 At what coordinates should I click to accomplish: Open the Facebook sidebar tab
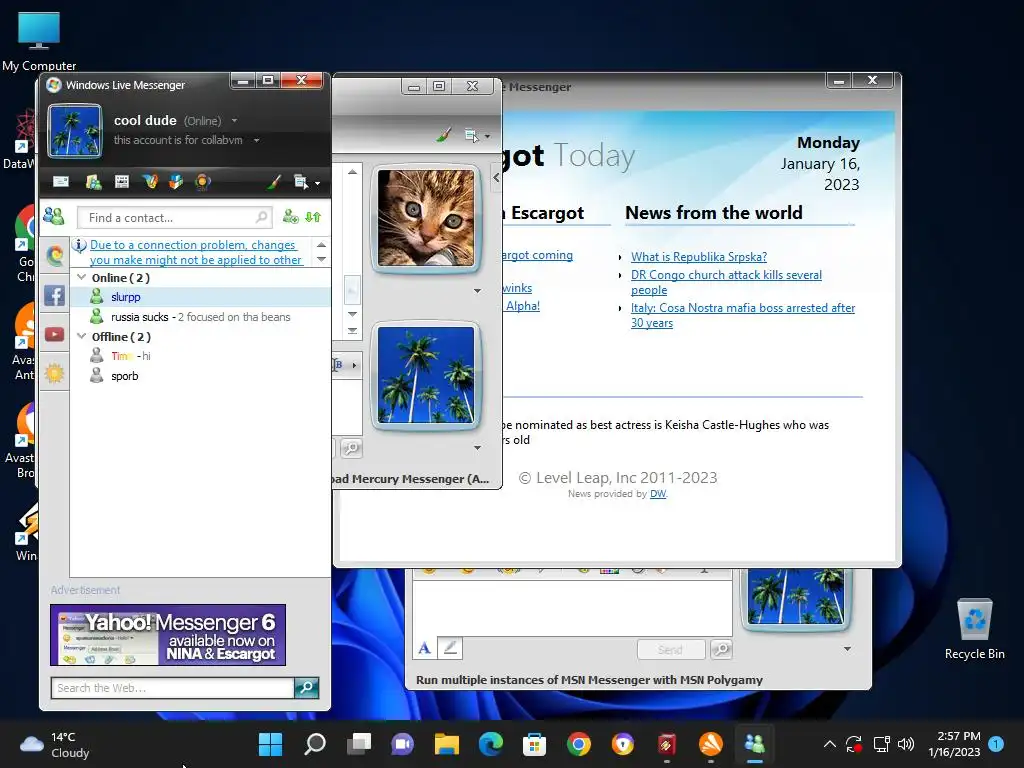pyautogui.click(x=55, y=295)
